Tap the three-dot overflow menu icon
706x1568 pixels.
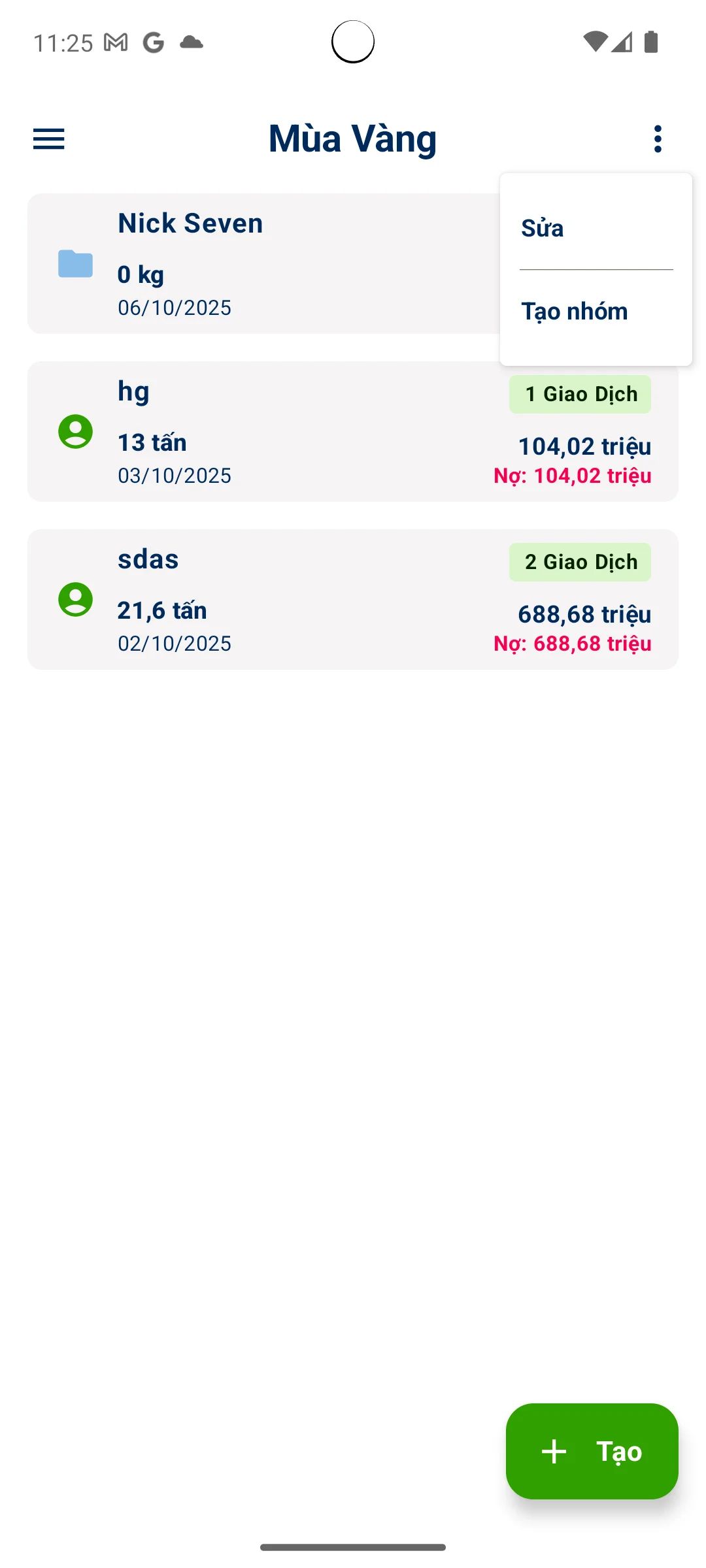coord(658,139)
